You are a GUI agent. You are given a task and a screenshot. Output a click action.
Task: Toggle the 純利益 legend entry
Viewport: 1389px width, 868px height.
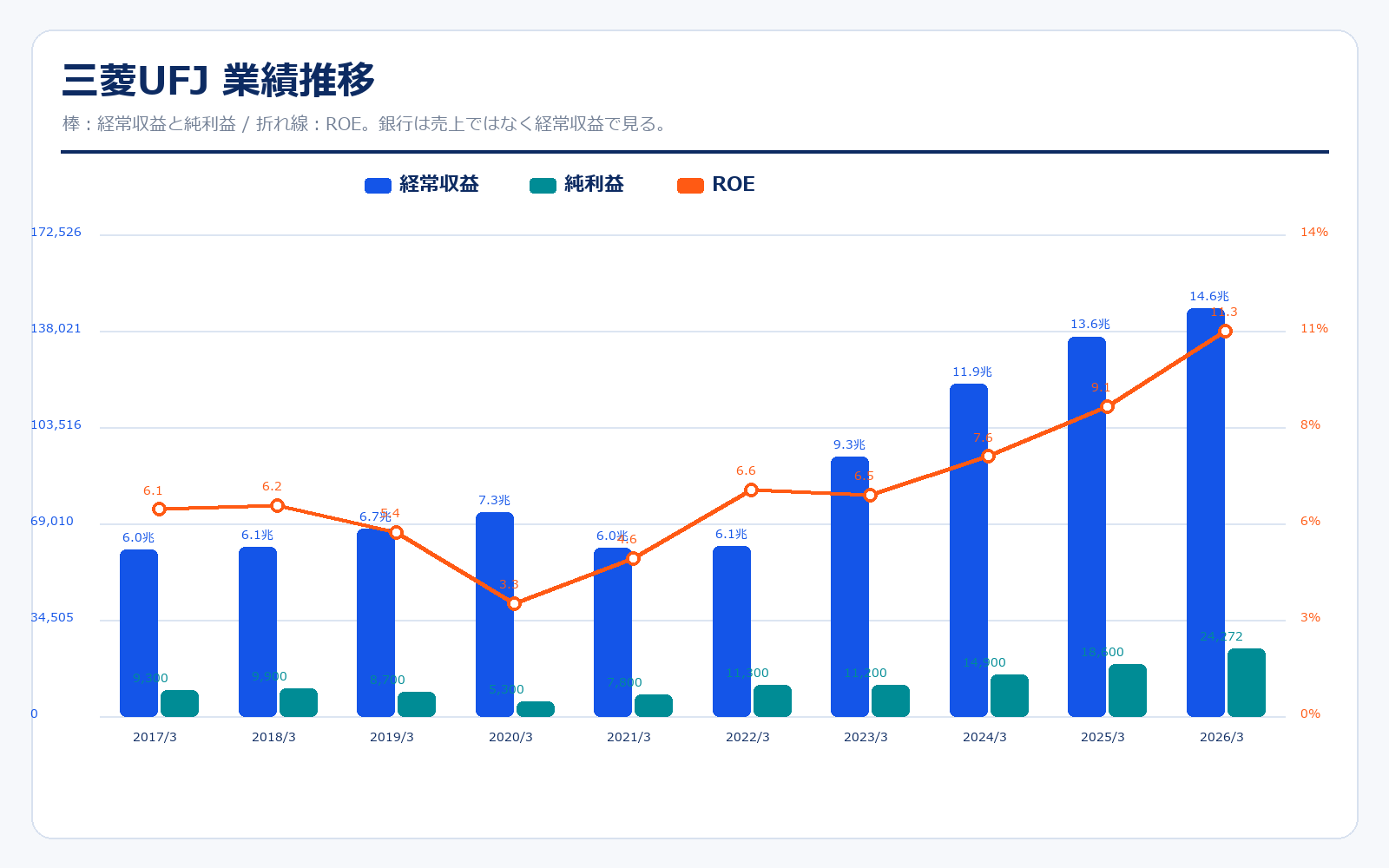pyautogui.click(x=576, y=184)
